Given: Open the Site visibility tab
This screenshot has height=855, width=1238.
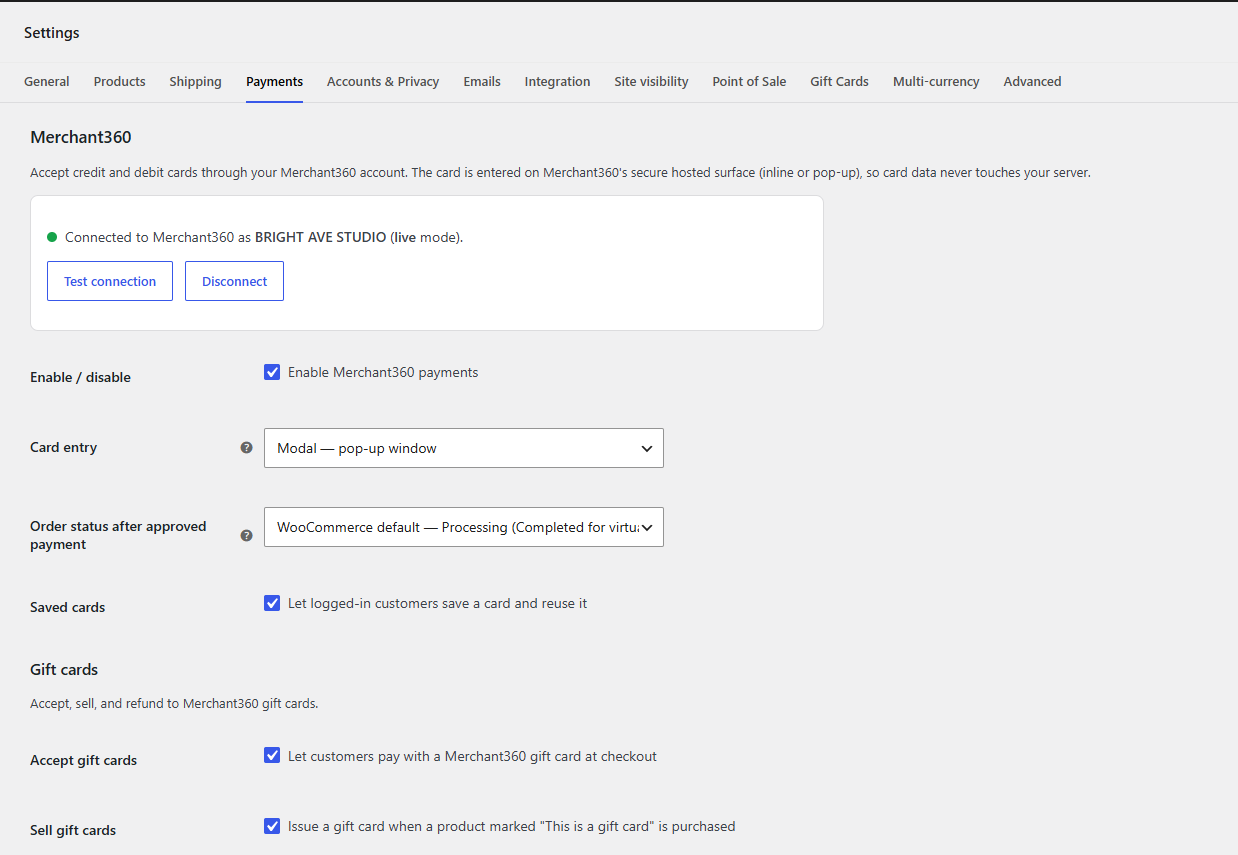Looking at the screenshot, I should [x=651, y=82].
